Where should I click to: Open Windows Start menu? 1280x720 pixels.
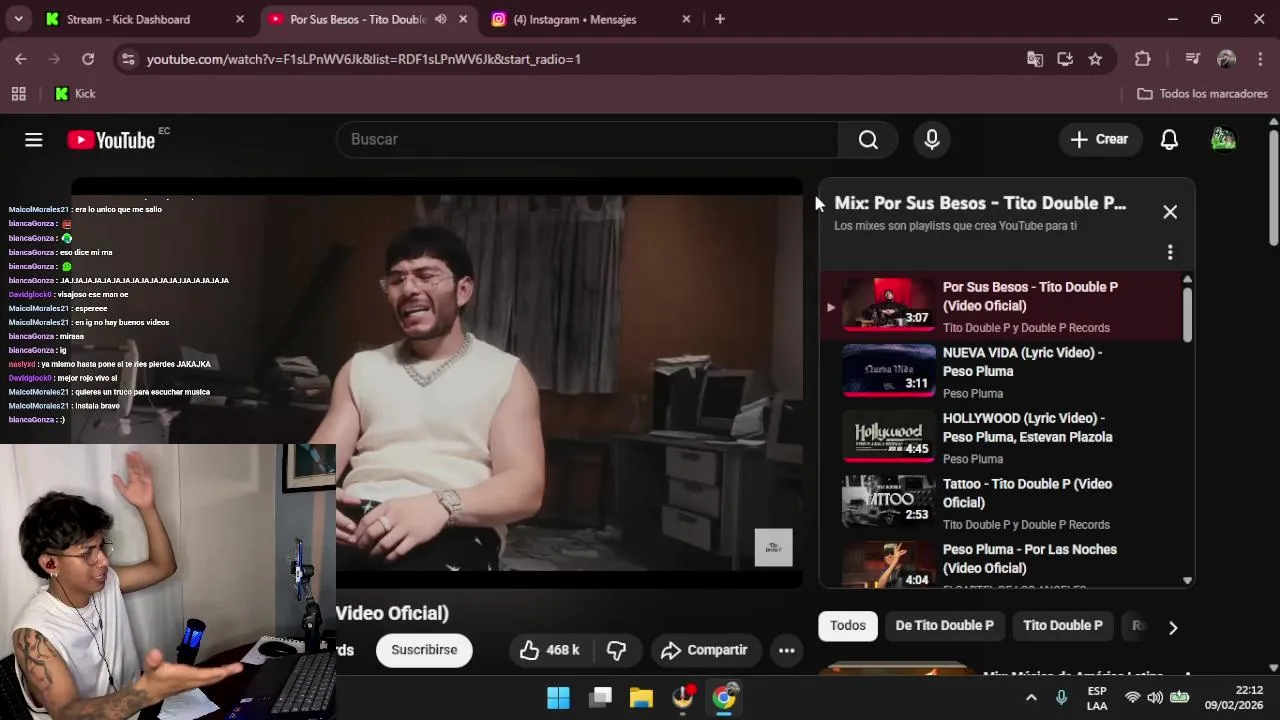coord(558,697)
